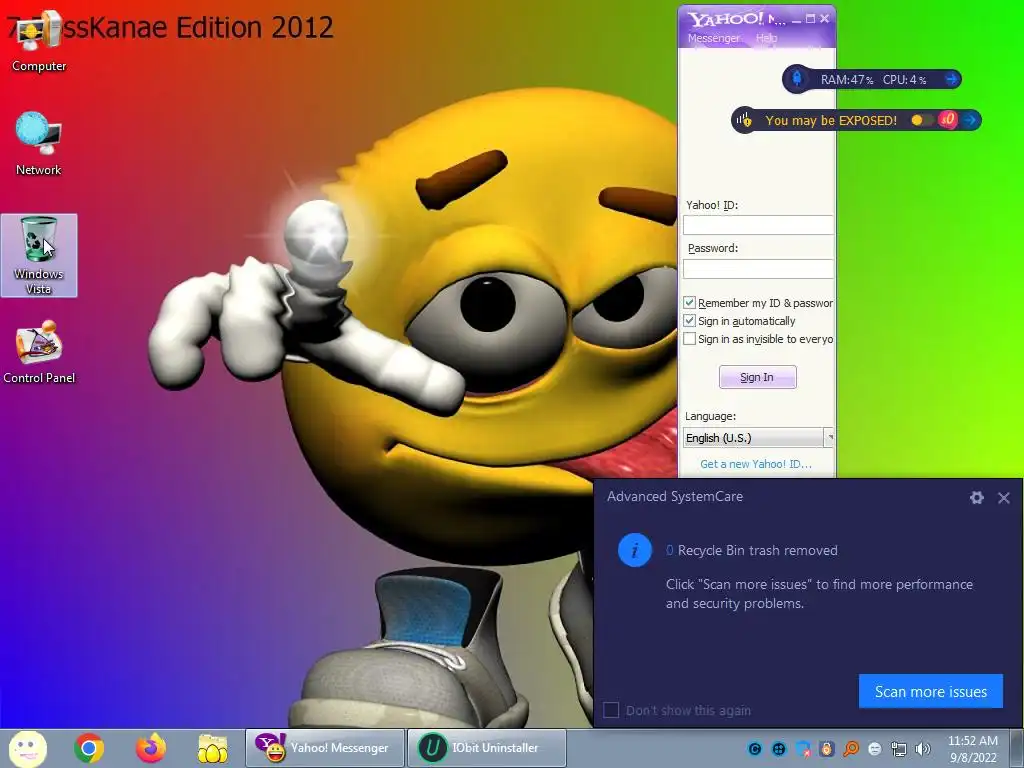This screenshot has height=768, width=1024.
Task: Open the Network desktop icon
Action: pyautogui.click(x=39, y=143)
